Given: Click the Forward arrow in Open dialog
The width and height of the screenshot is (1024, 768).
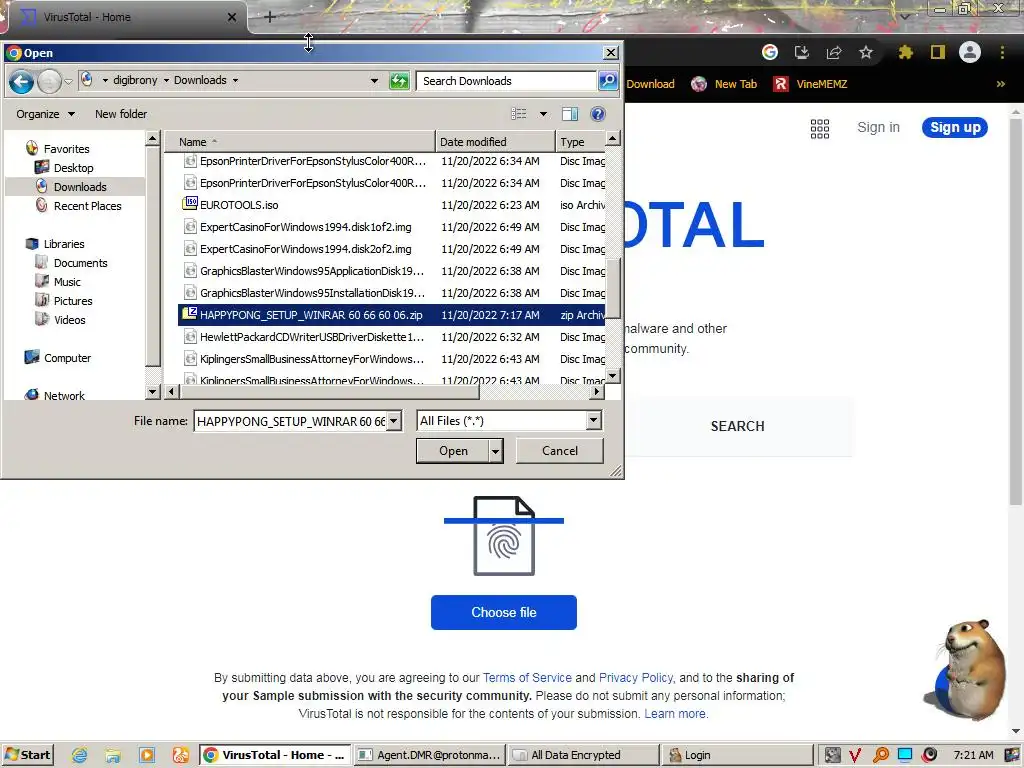Looking at the screenshot, I should 49,81.
